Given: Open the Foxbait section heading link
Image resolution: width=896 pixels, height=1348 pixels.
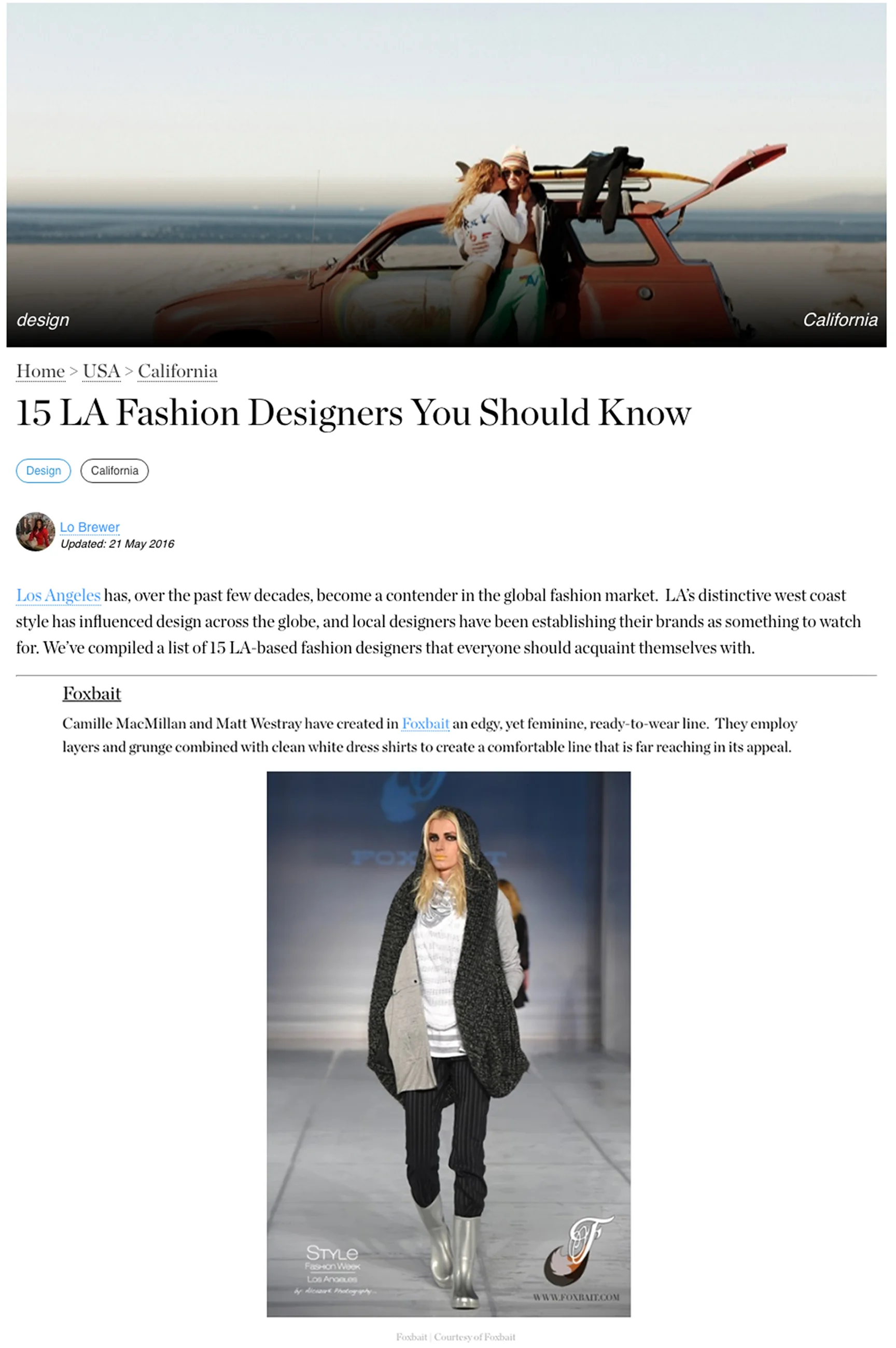Looking at the screenshot, I should pos(91,693).
